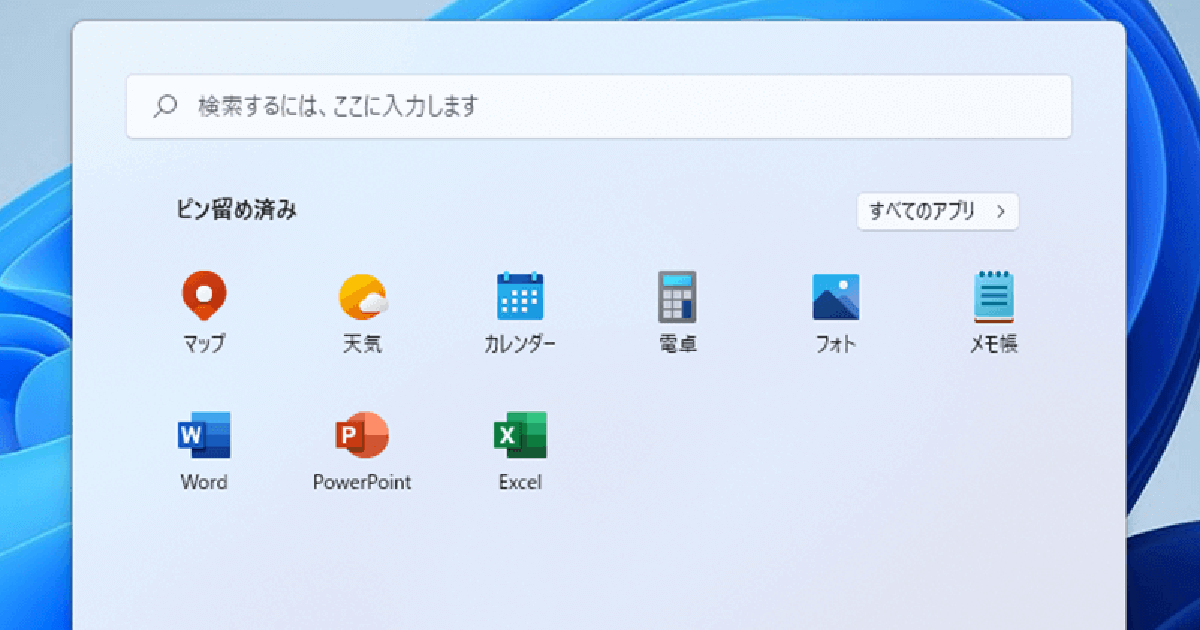Launch the 電卓 (Calculator) app icon
This screenshot has height=630, width=1200.
pyautogui.click(x=677, y=296)
